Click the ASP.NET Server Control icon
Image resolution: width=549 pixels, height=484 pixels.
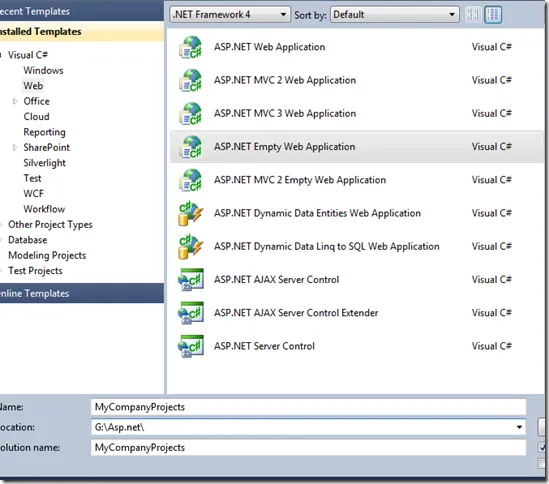point(190,346)
